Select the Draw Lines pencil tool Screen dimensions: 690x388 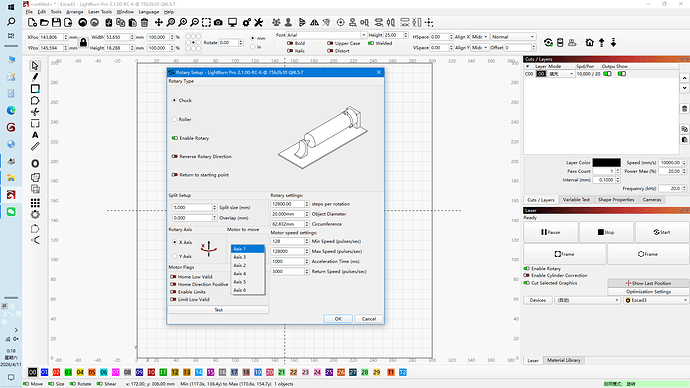point(35,77)
